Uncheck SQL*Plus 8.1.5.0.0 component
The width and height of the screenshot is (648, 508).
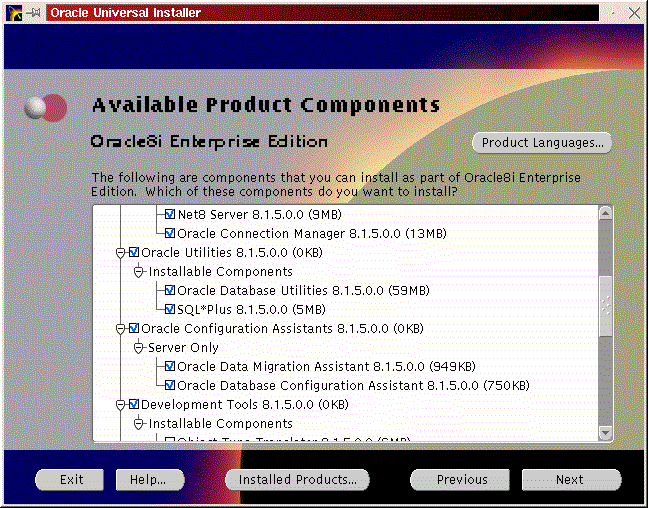point(170,309)
